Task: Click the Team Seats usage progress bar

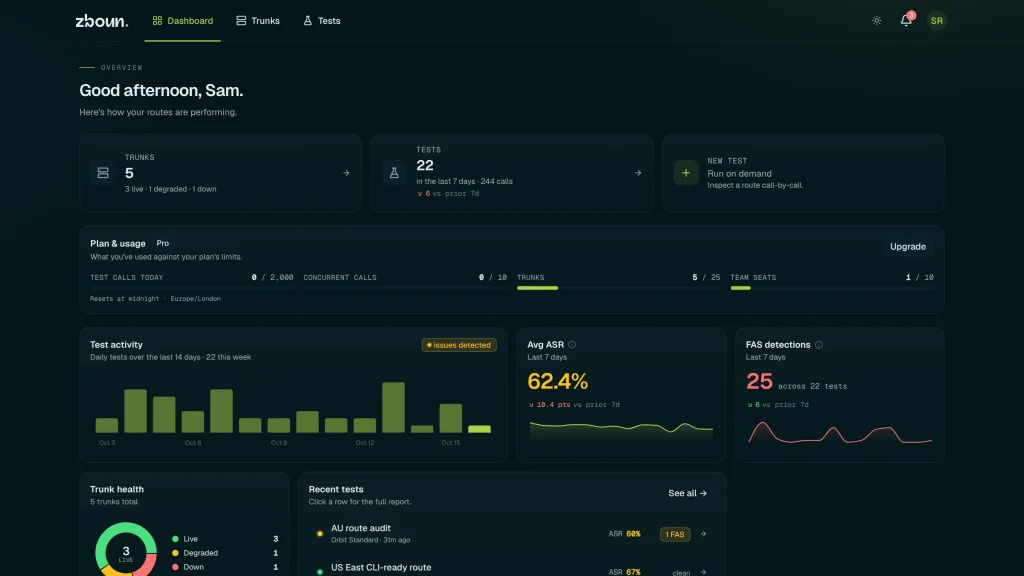Action: 832,288
